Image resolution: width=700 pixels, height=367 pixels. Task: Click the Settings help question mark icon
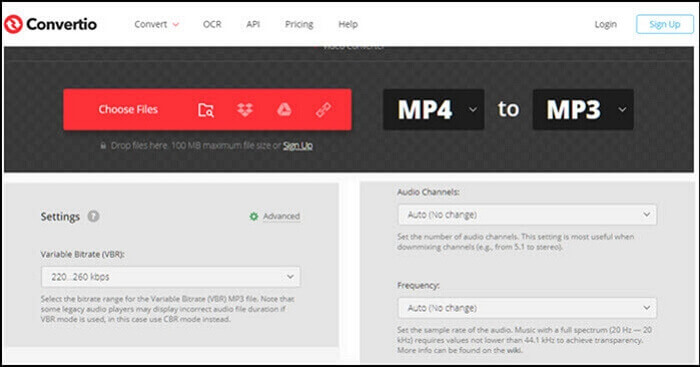tap(93, 216)
